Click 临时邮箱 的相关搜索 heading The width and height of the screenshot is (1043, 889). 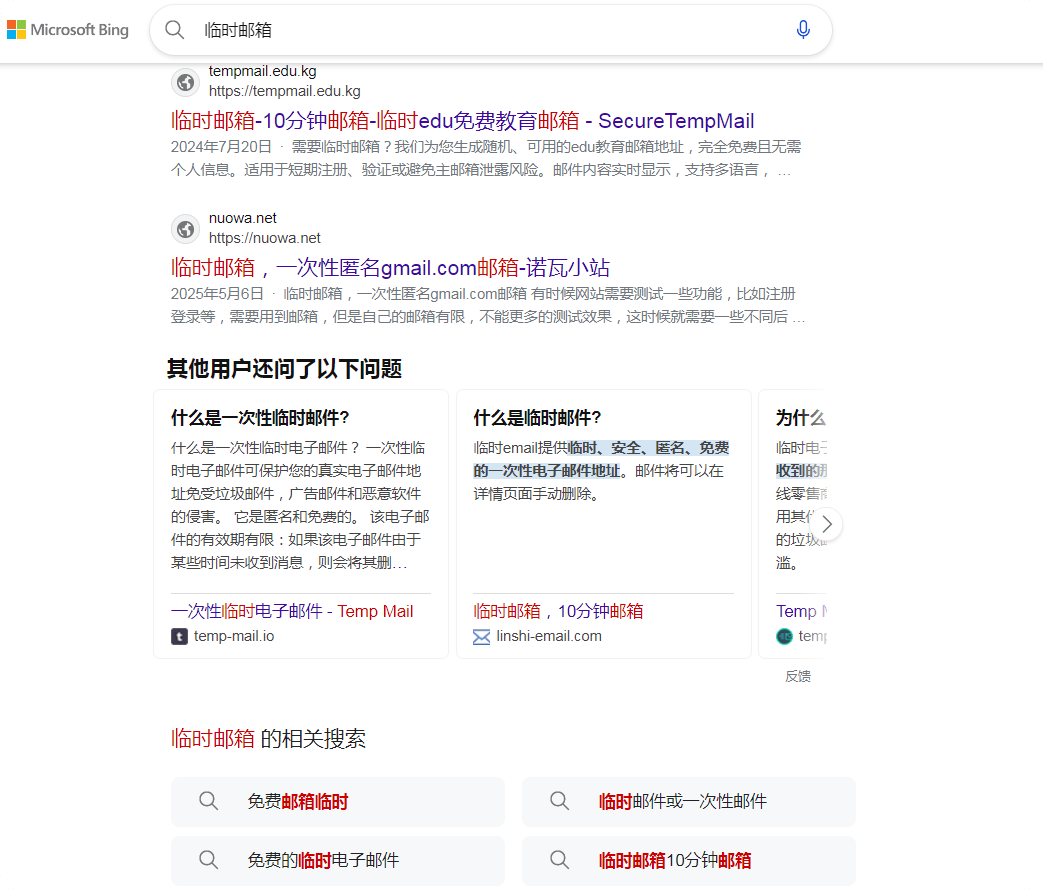(x=268, y=739)
